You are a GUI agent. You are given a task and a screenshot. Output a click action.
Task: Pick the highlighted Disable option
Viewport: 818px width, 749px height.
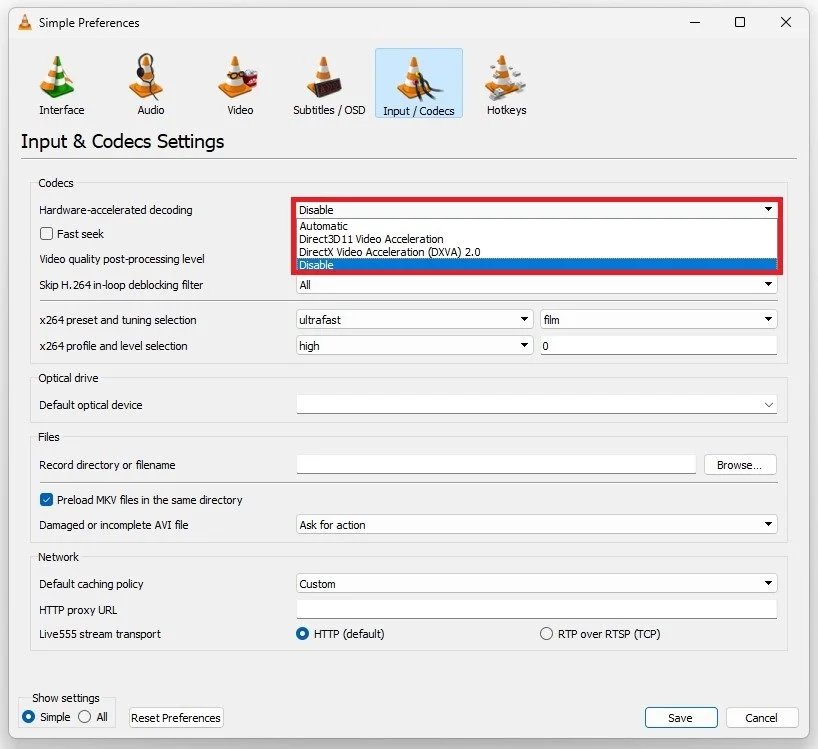pos(536,265)
